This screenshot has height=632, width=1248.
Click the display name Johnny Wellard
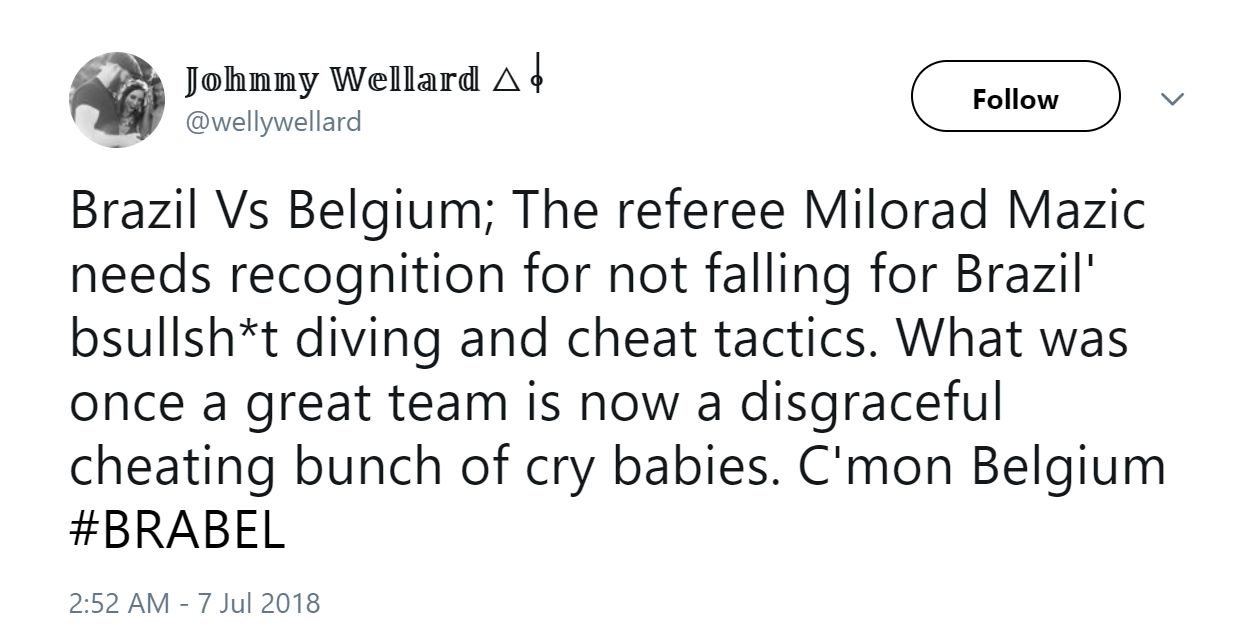pyautogui.click(x=330, y=78)
